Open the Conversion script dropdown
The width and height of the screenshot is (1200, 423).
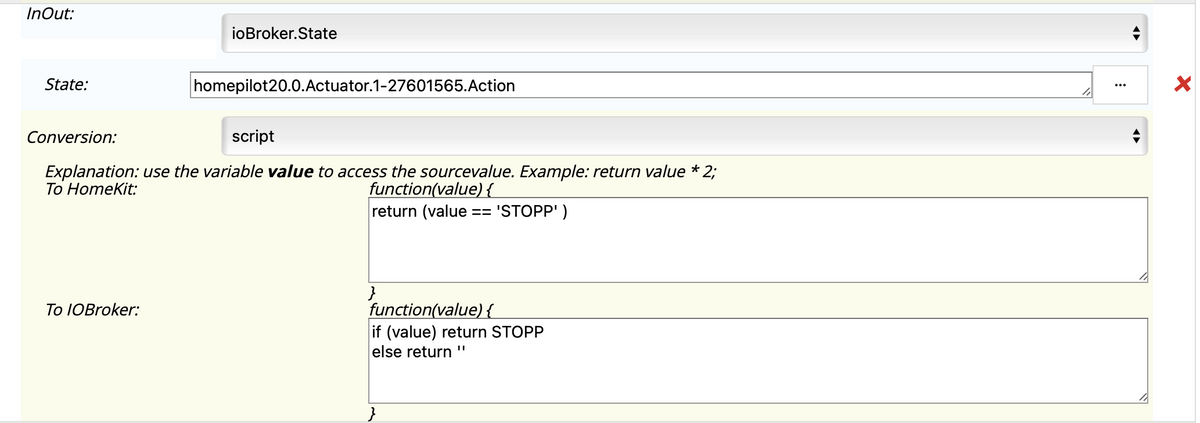(685, 135)
